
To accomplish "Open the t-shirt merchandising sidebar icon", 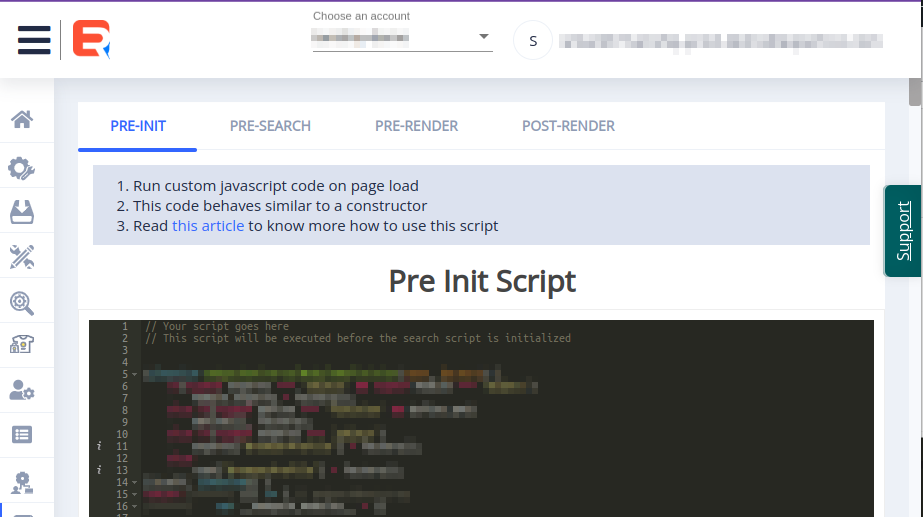I will [x=22, y=345].
